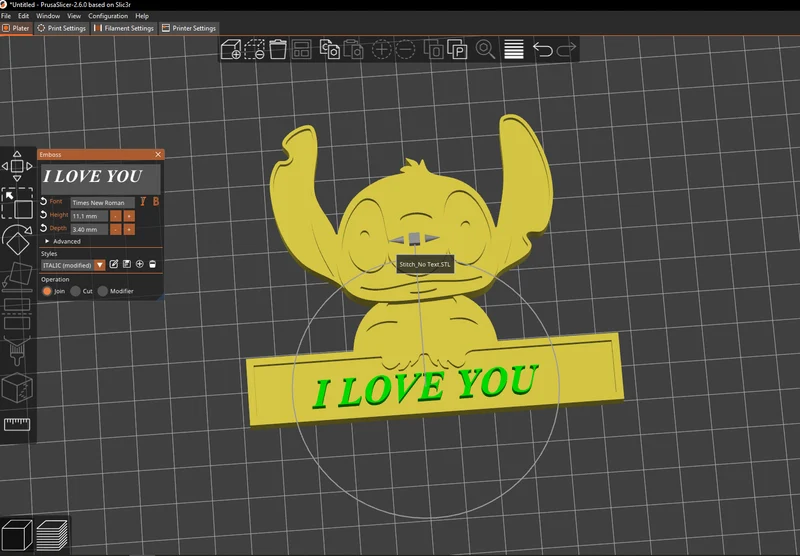Select the Modifier operation radio
The height and width of the screenshot is (556, 800).
pyautogui.click(x=103, y=291)
